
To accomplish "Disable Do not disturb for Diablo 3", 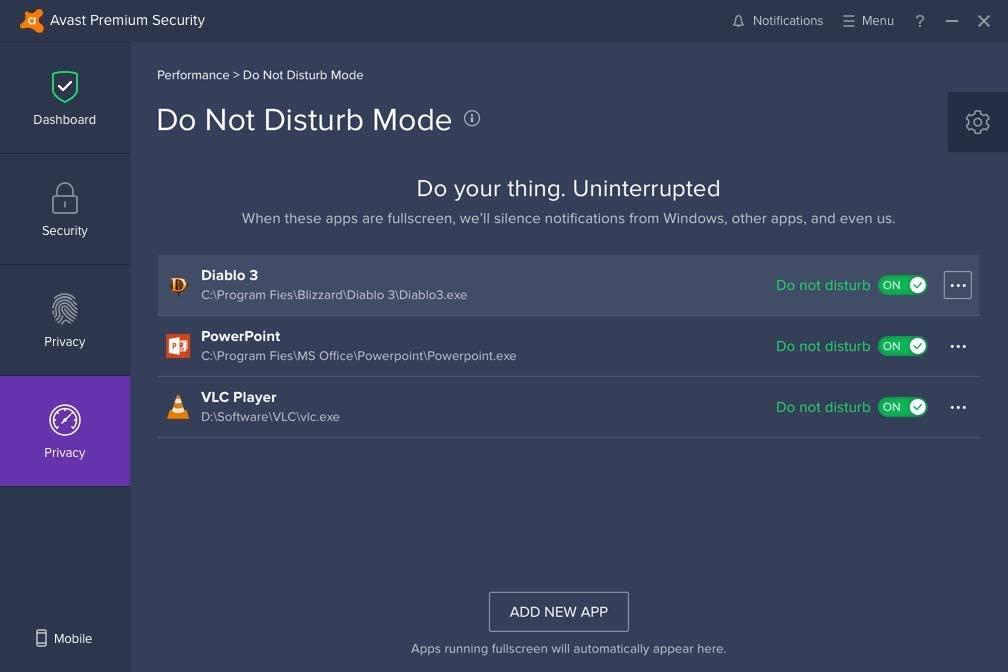I will point(901,285).
